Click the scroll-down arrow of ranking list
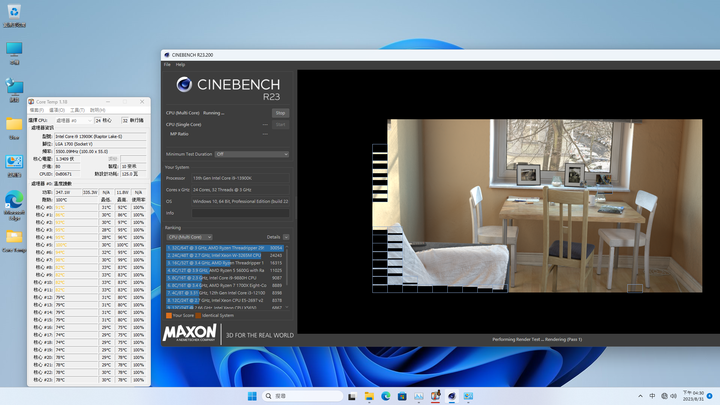Screen dimensions: 720x405 [x=287, y=307]
